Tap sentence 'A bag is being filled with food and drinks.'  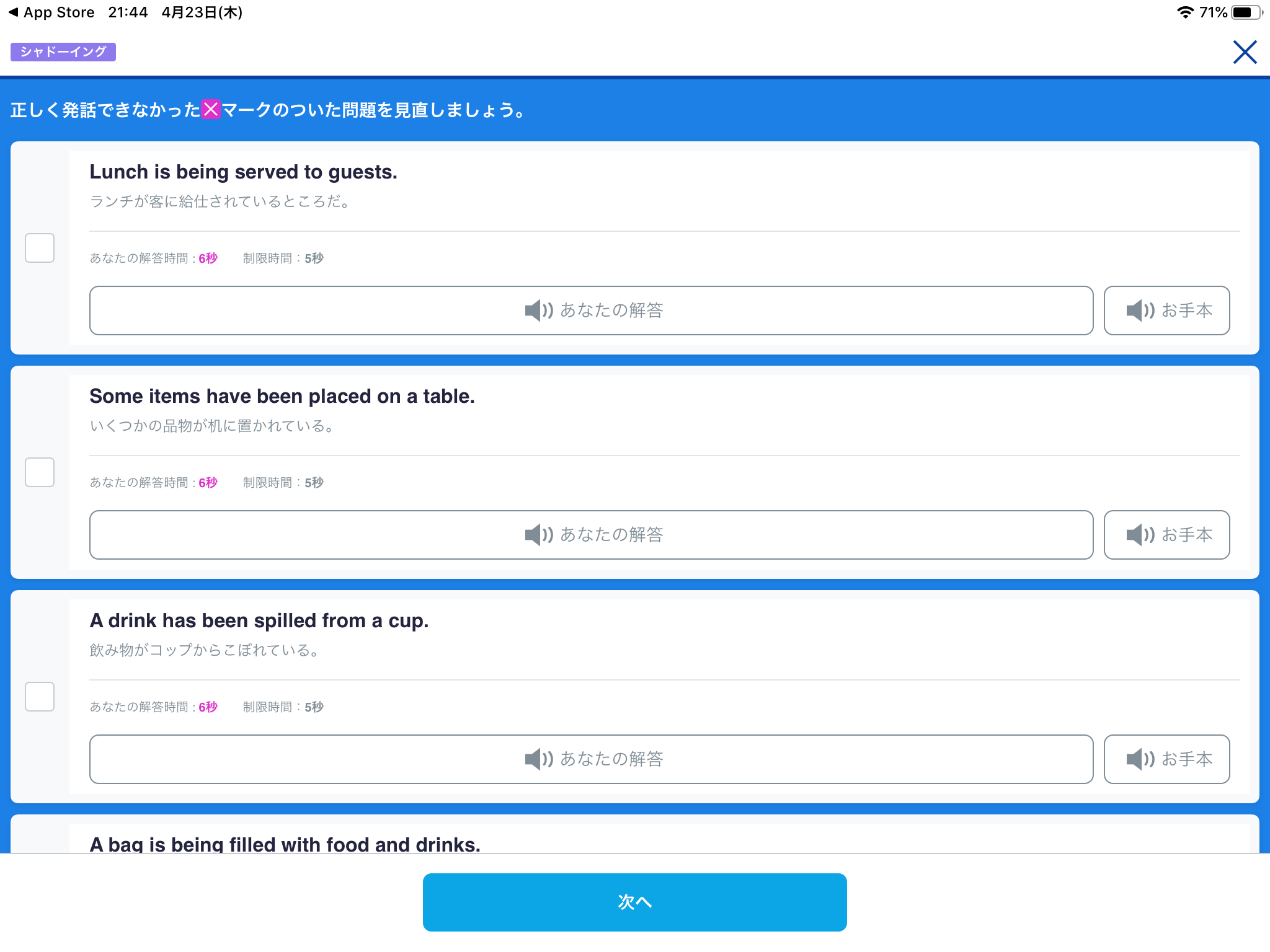click(x=285, y=844)
